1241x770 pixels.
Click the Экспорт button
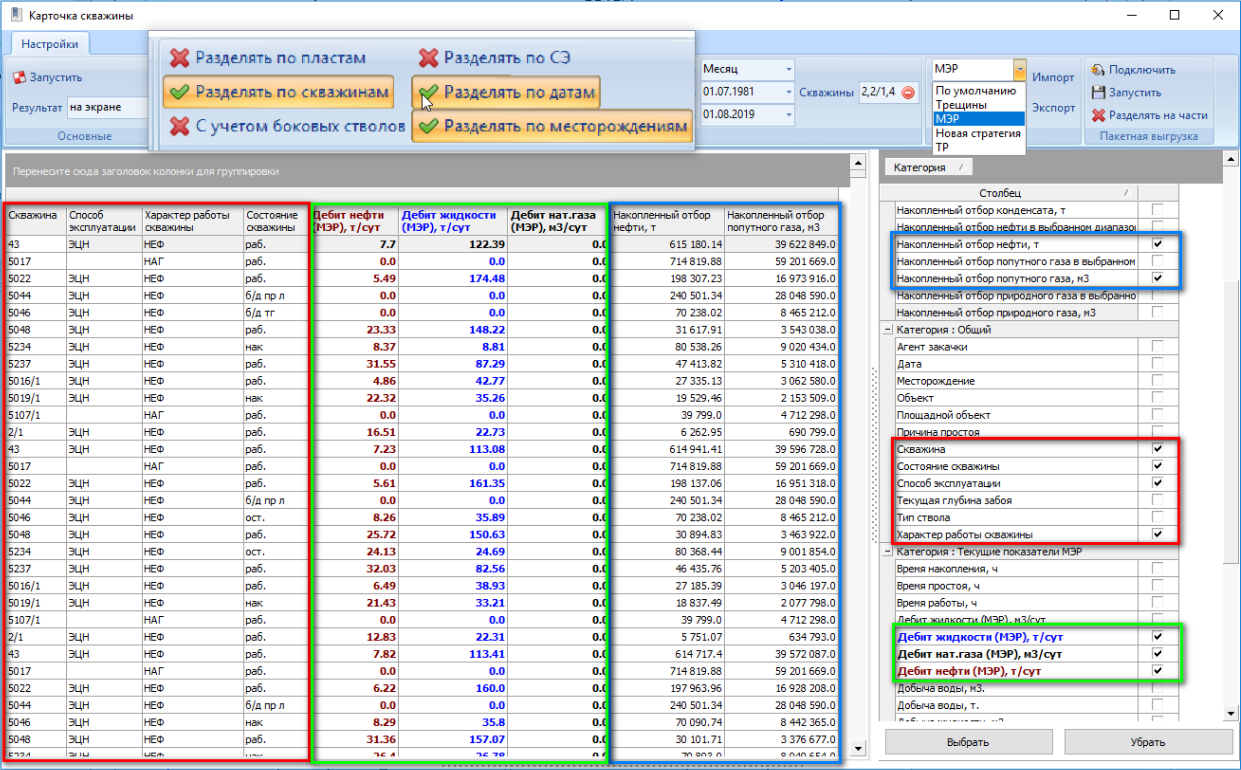1053,107
